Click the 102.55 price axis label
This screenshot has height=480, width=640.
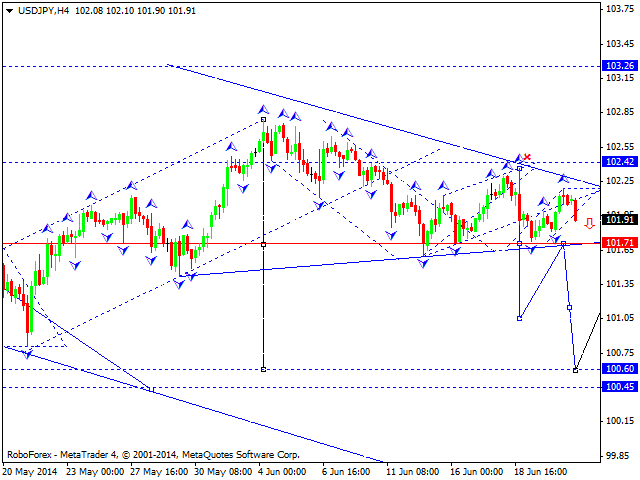tap(620, 147)
